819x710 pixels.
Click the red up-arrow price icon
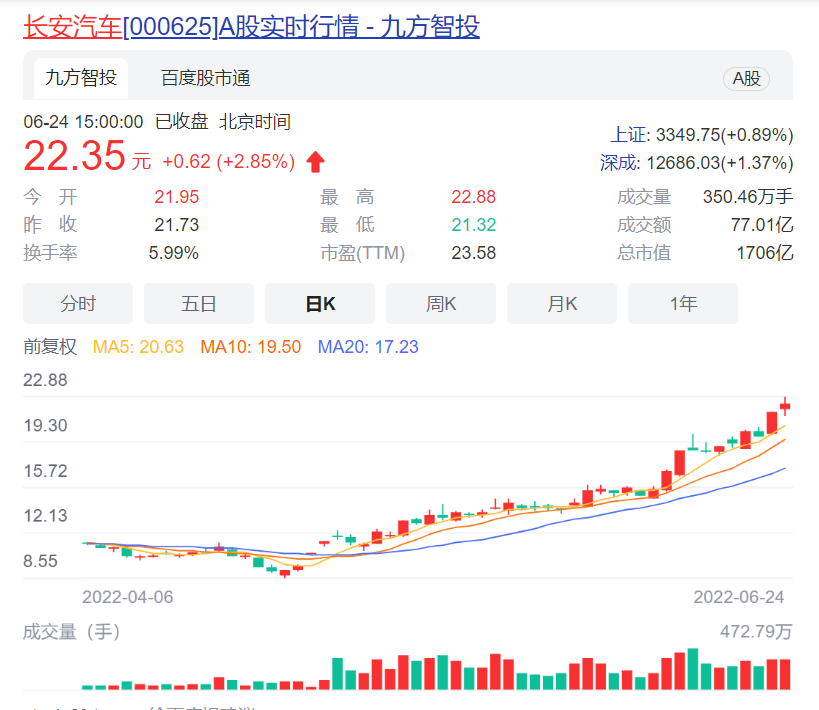315,161
